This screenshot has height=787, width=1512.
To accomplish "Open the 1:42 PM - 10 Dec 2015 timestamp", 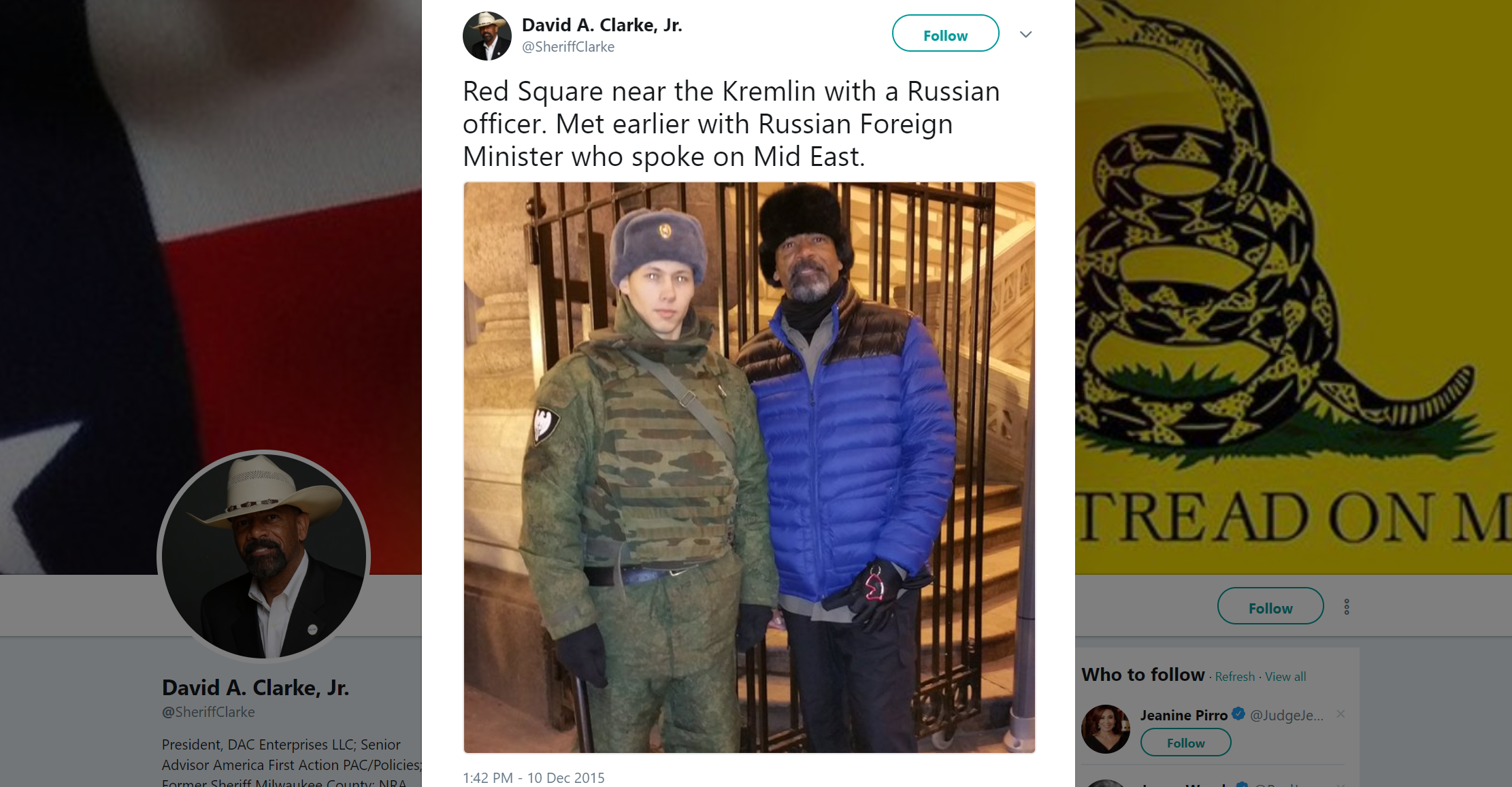I will pyautogui.click(x=533, y=777).
